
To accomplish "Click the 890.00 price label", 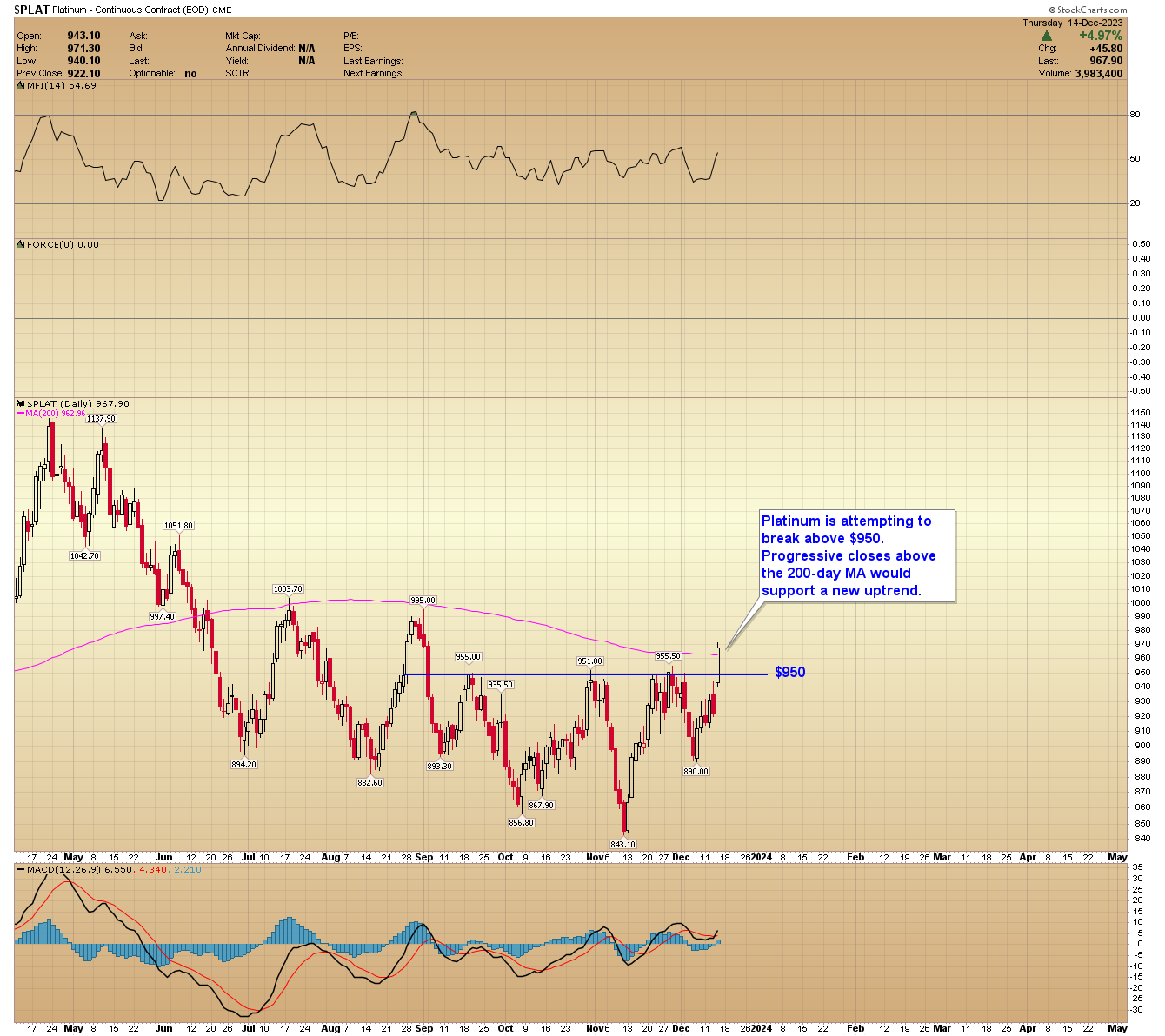I will pyautogui.click(x=696, y=772).
